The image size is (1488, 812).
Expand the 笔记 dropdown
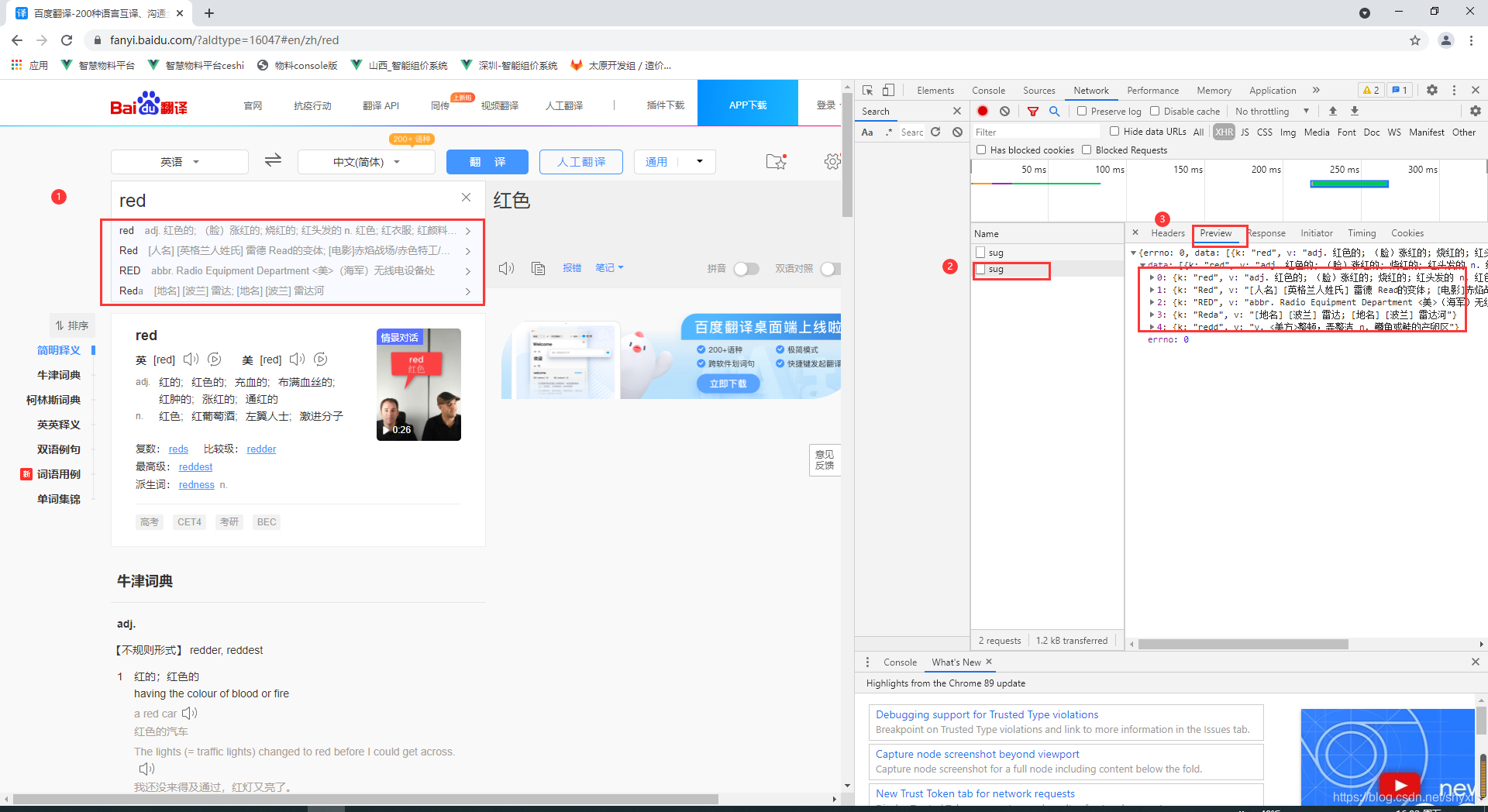[x=610, y=268]
